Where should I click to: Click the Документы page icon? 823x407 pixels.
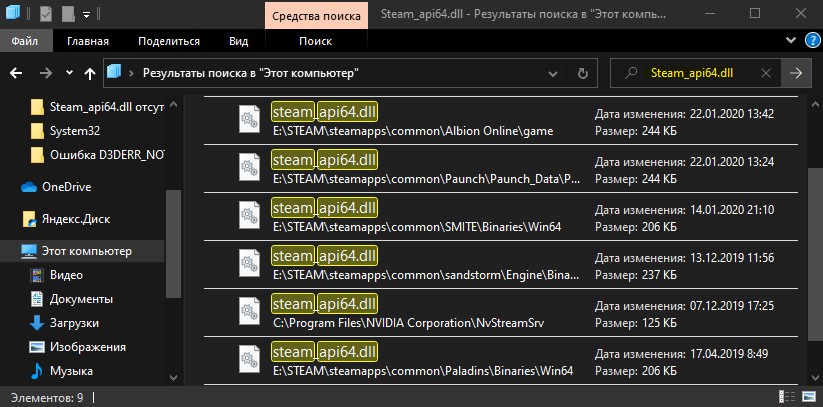pyautogui.click(x=37, y=299)
